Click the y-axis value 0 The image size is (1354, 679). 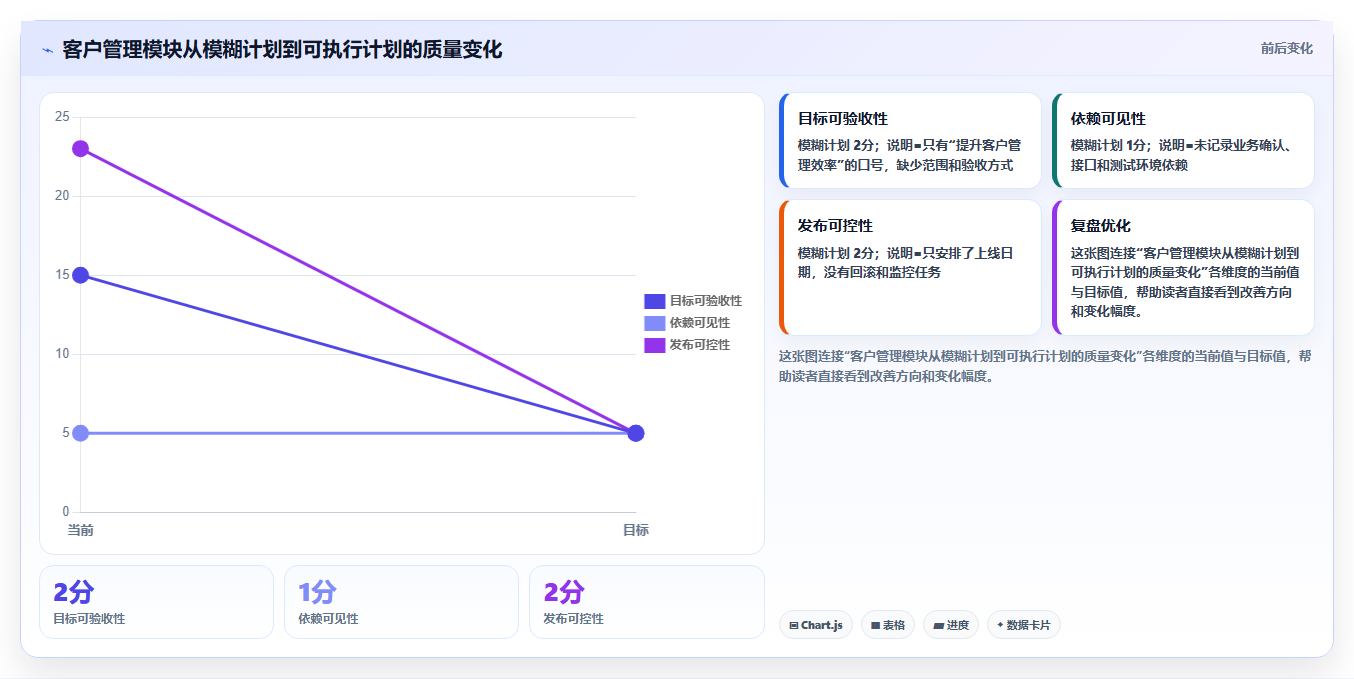coord(66,512)
